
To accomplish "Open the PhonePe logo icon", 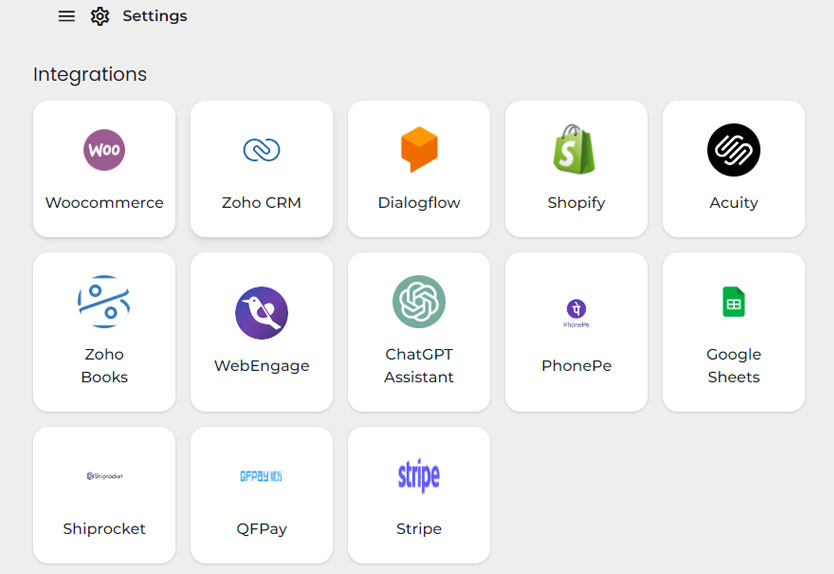I will 577,313.
